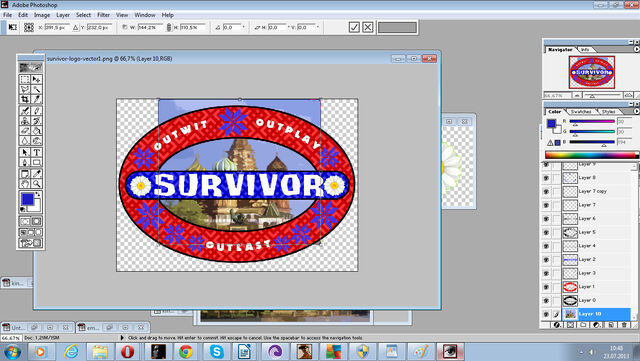
Task: Toggle visibility of Layer 2
Action: [546, 260]
